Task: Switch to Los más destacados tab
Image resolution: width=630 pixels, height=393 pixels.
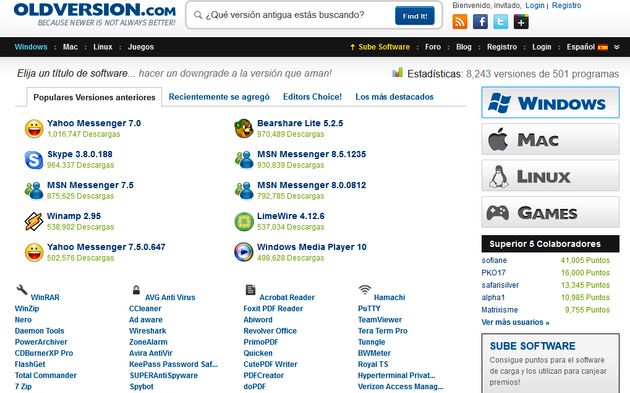Action: (394, 97)
